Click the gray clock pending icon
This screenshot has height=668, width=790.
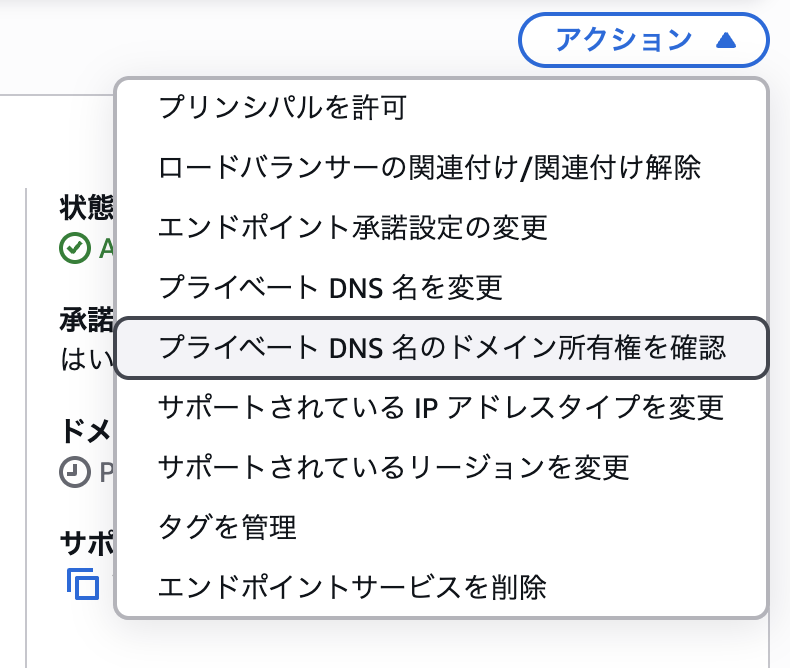pyautogui.click(x=75, y=472)
